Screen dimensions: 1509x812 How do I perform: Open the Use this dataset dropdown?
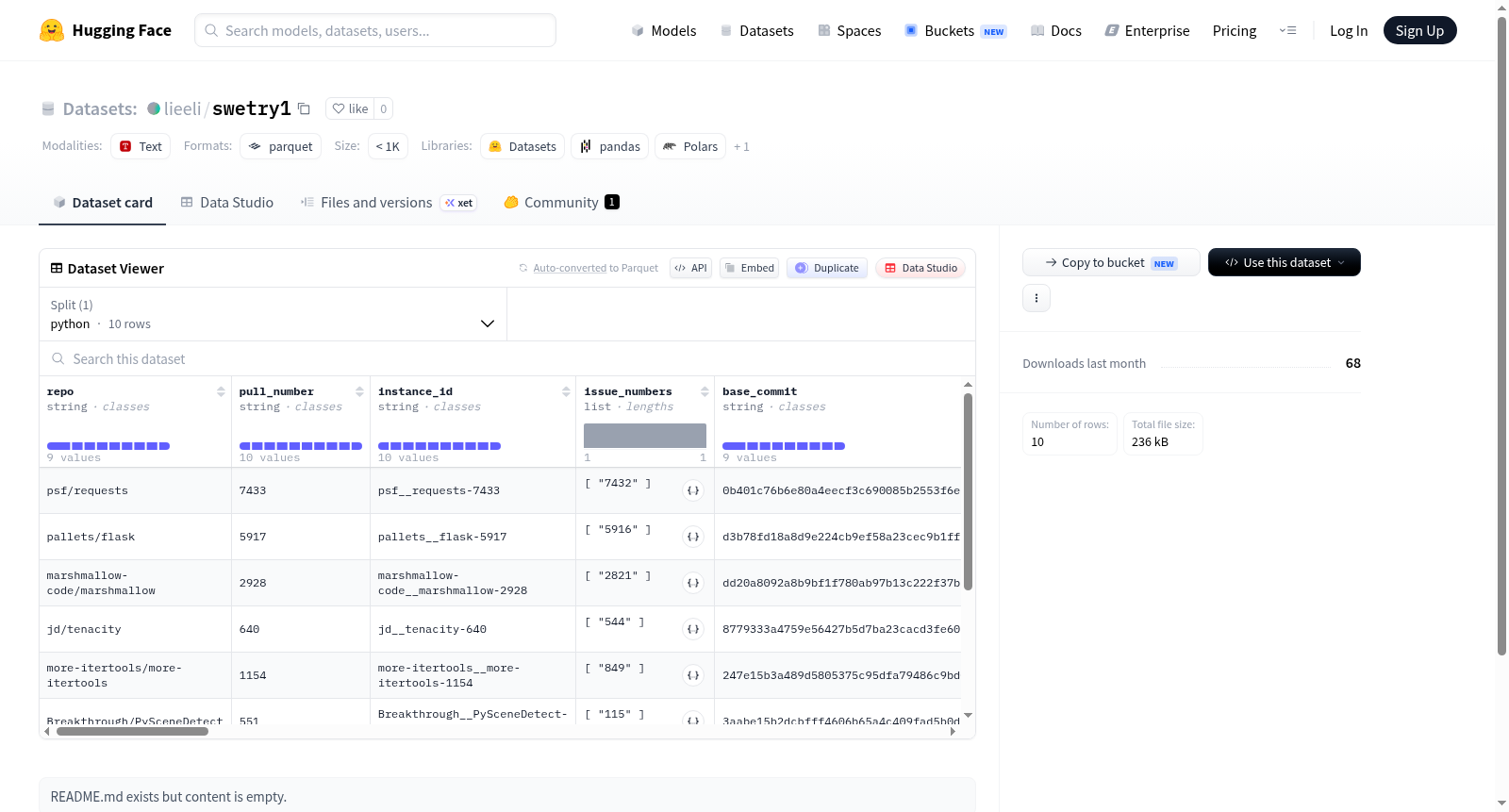[x=1285, y=262]
